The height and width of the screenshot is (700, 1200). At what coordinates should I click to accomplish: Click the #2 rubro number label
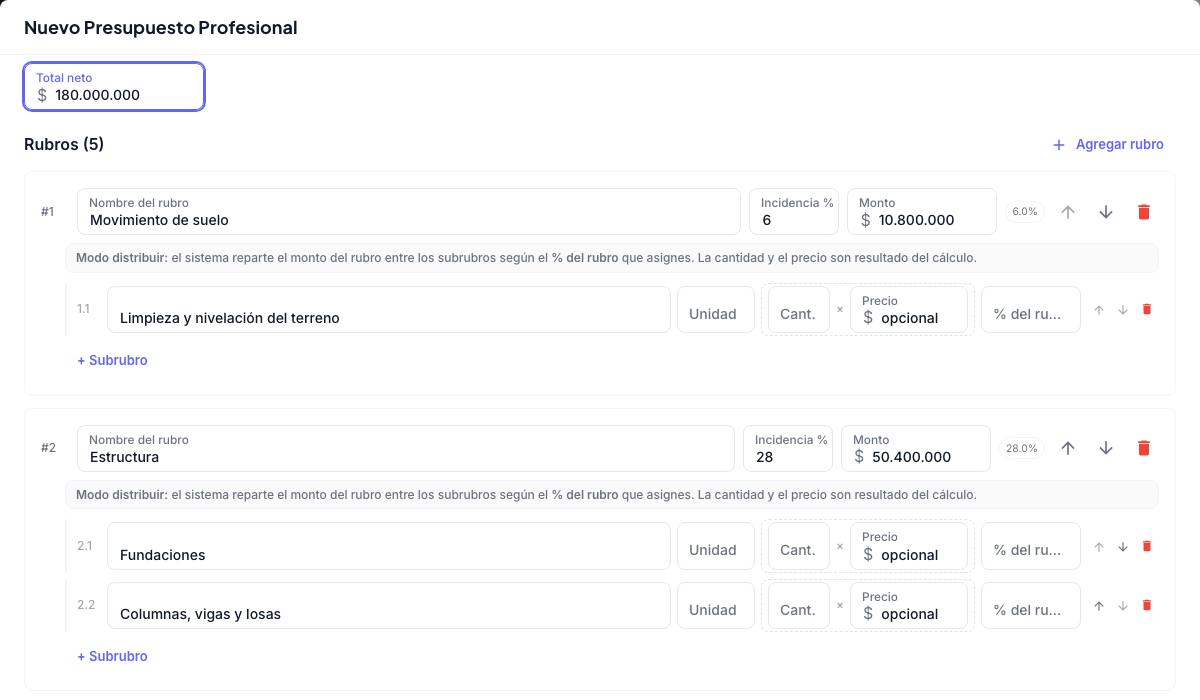48,448
